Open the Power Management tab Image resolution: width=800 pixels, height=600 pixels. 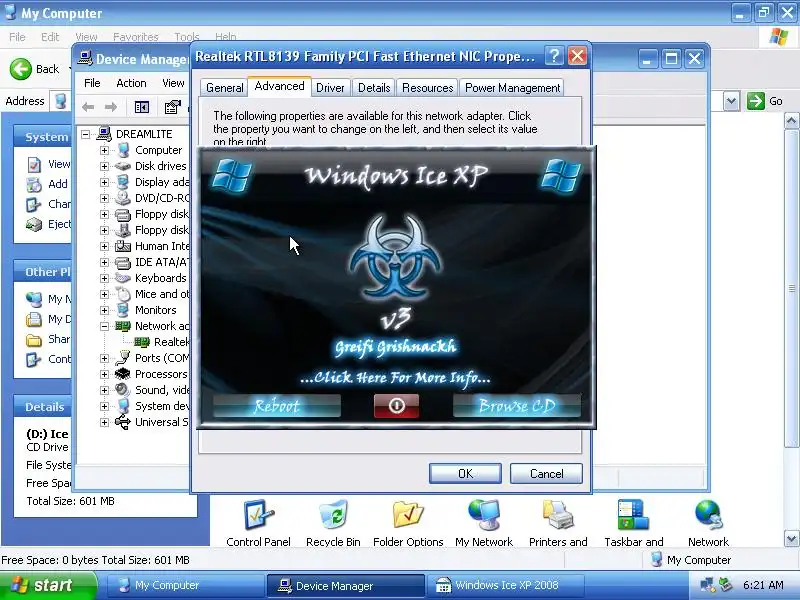pyautogui.click(x=512, y=88)
